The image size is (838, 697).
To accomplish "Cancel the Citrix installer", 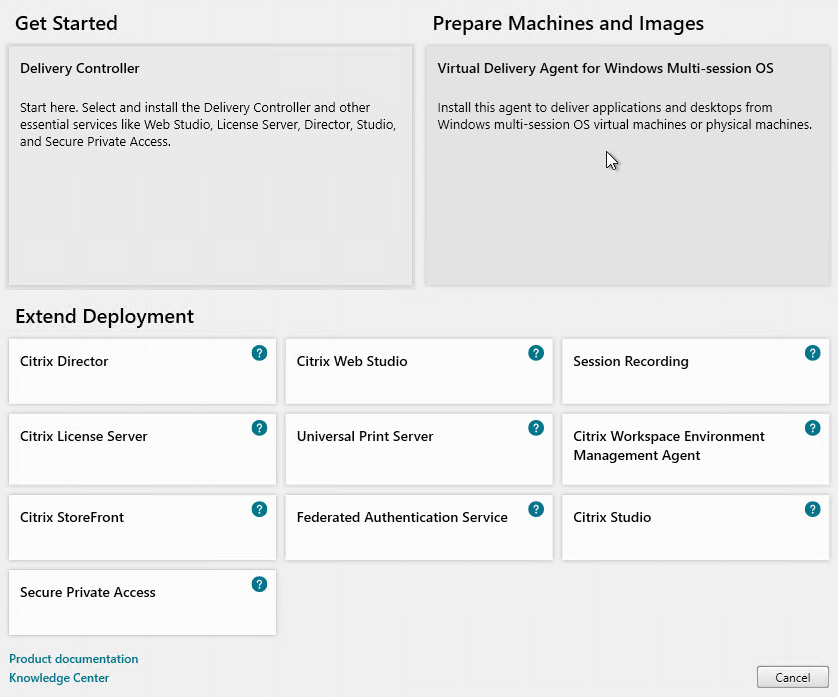I will point(793,677).
